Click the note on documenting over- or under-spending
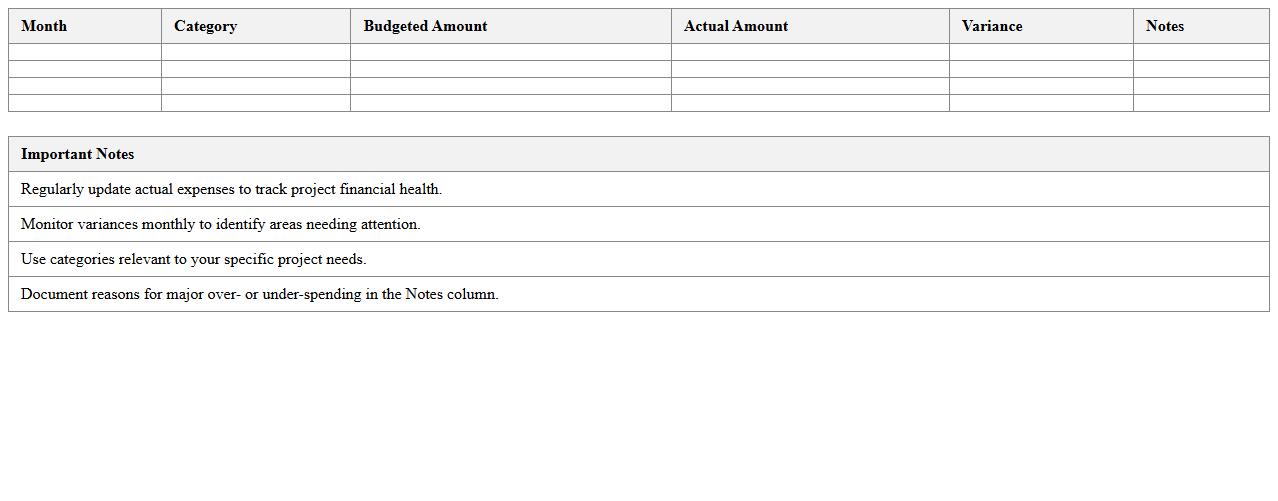Screen dimensions: 1278x501 tap(259, 294)
